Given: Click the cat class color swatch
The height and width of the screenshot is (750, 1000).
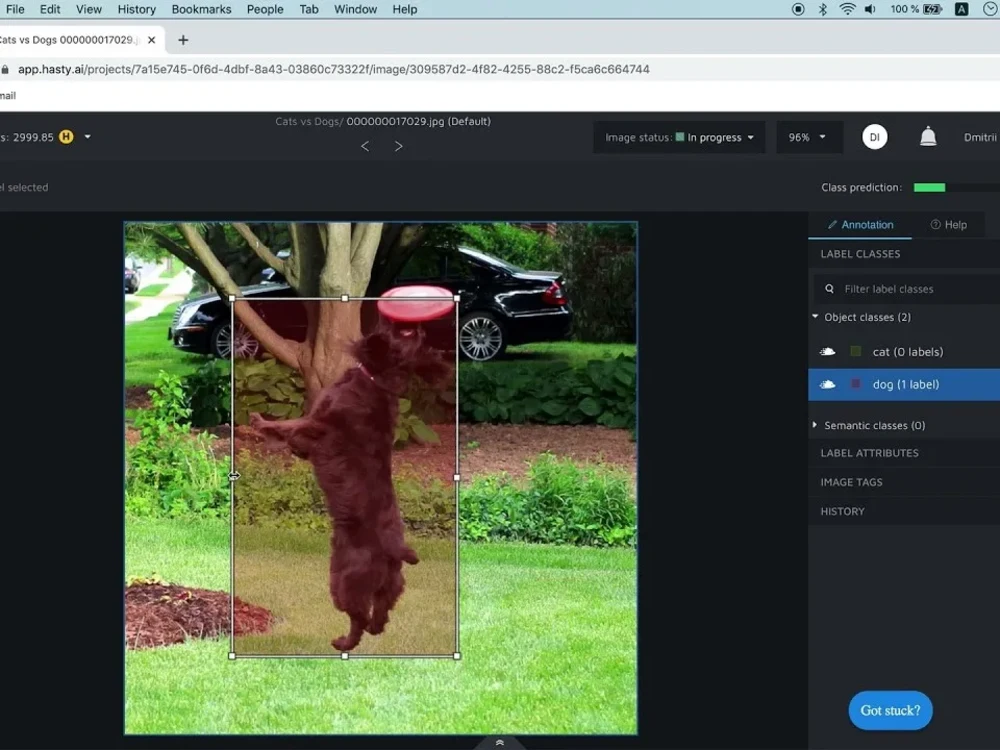Looking at the screenshot, I should point(856,351).
